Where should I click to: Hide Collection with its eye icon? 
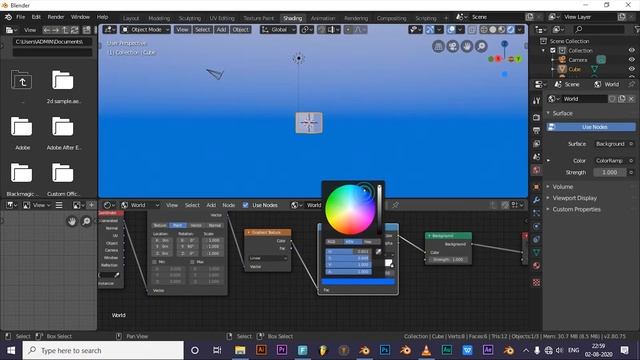pos(631,51)
